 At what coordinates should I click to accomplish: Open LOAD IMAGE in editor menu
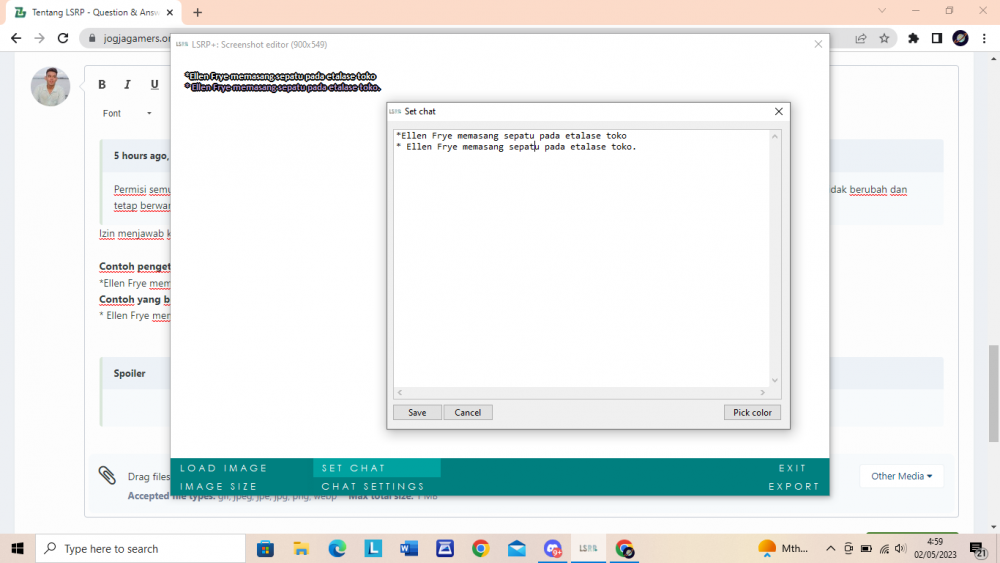(224, 468)
